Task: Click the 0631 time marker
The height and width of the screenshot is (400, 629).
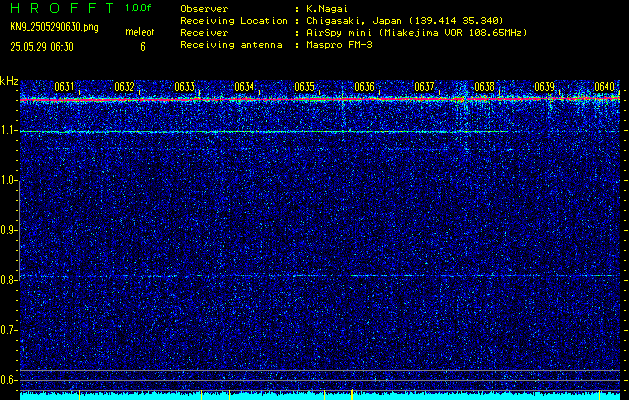Action: pos(64,87)
